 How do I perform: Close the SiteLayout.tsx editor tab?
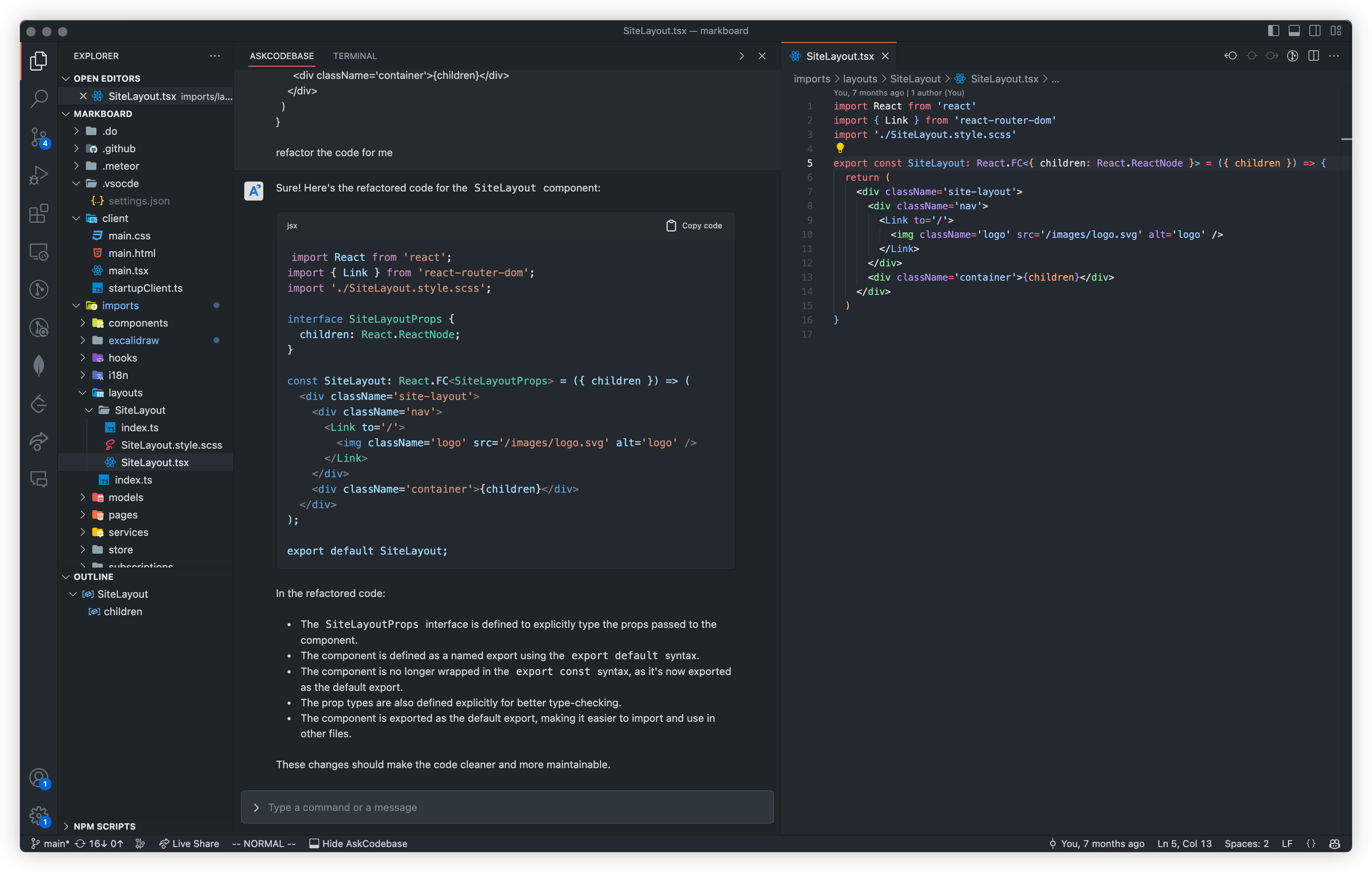pyautogui.click(x=885, y=56)
